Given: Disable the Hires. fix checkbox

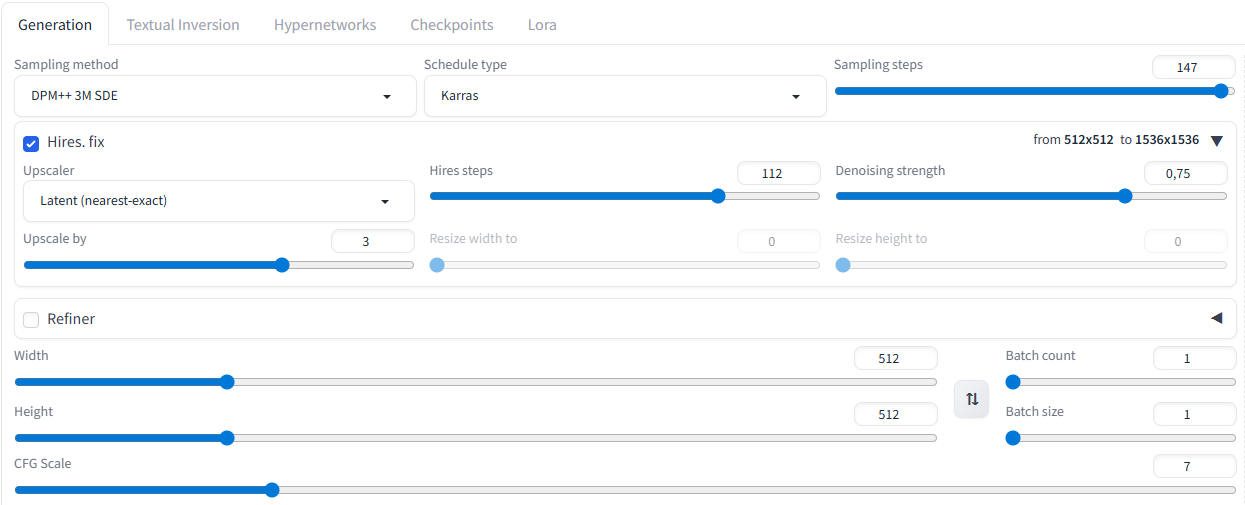Looking at the screenshot, I should click(x=31, y=143).
